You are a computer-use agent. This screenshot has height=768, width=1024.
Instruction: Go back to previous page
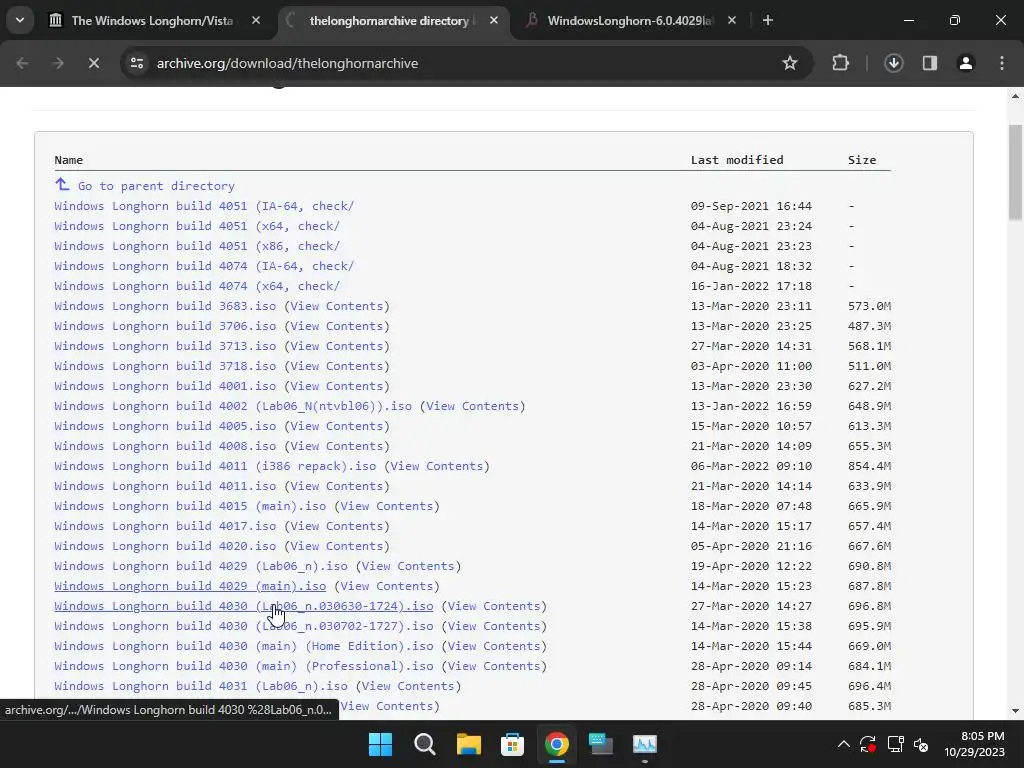(22, 63)
